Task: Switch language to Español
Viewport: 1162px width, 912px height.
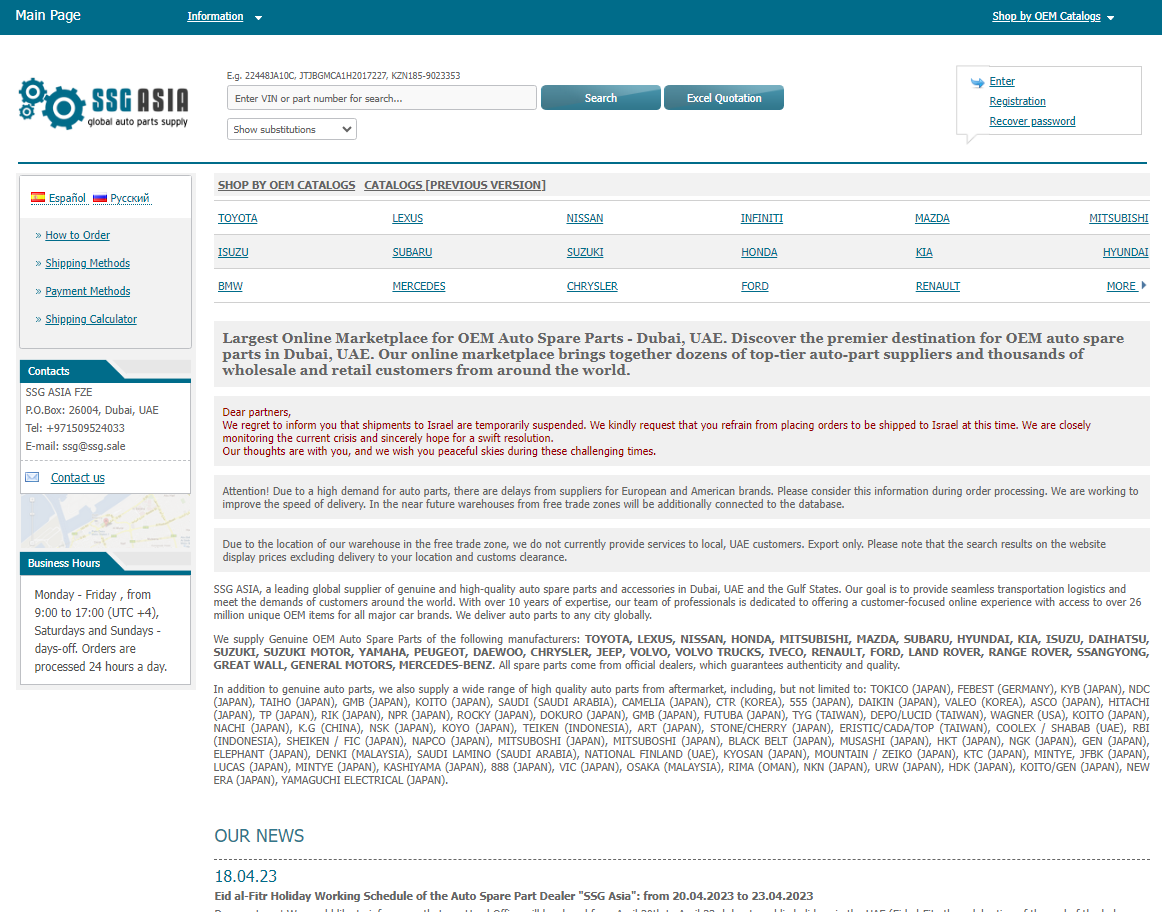Action: pyautogui.click(x=67, y=198)
